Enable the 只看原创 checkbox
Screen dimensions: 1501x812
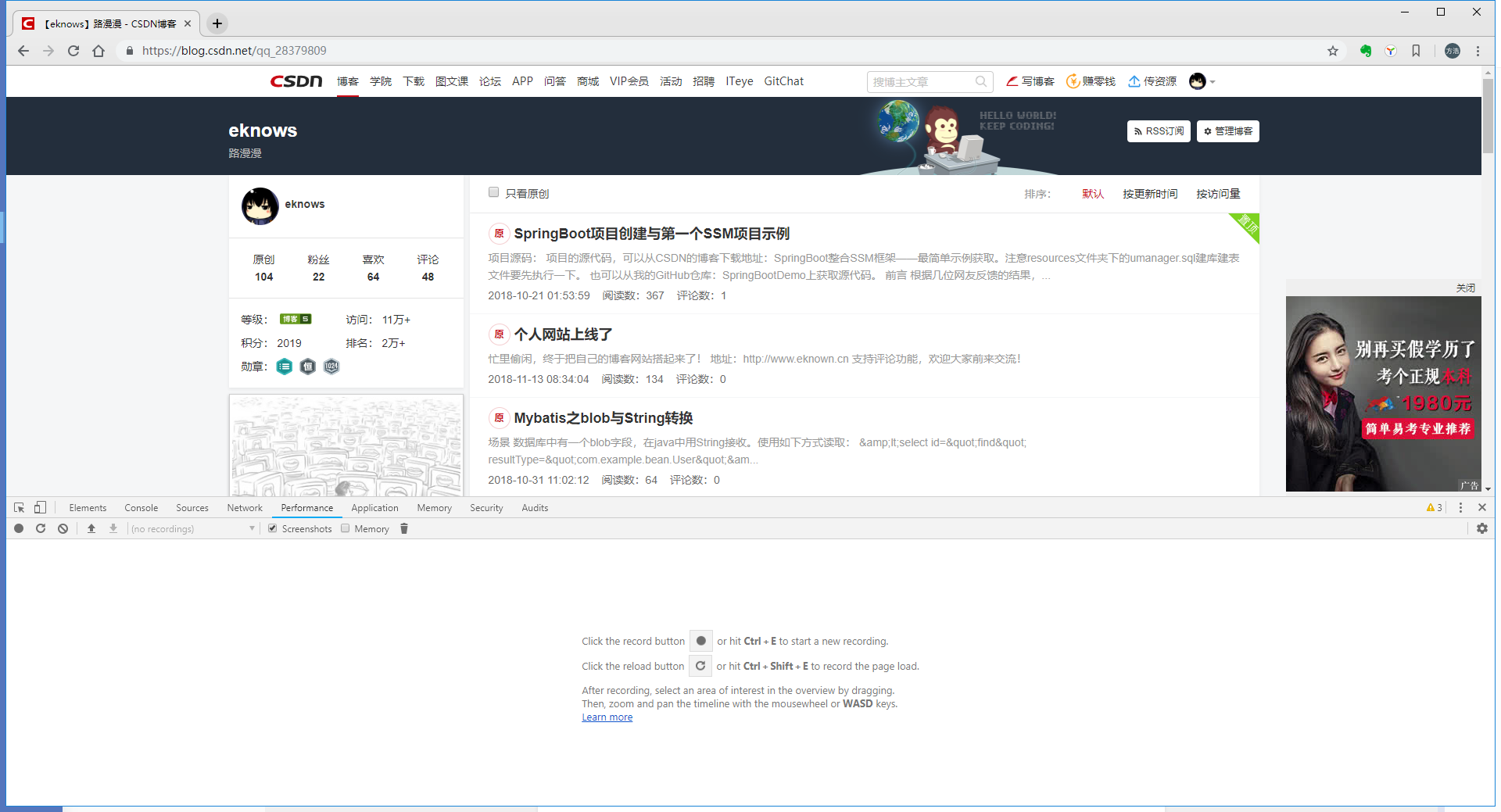493,191
